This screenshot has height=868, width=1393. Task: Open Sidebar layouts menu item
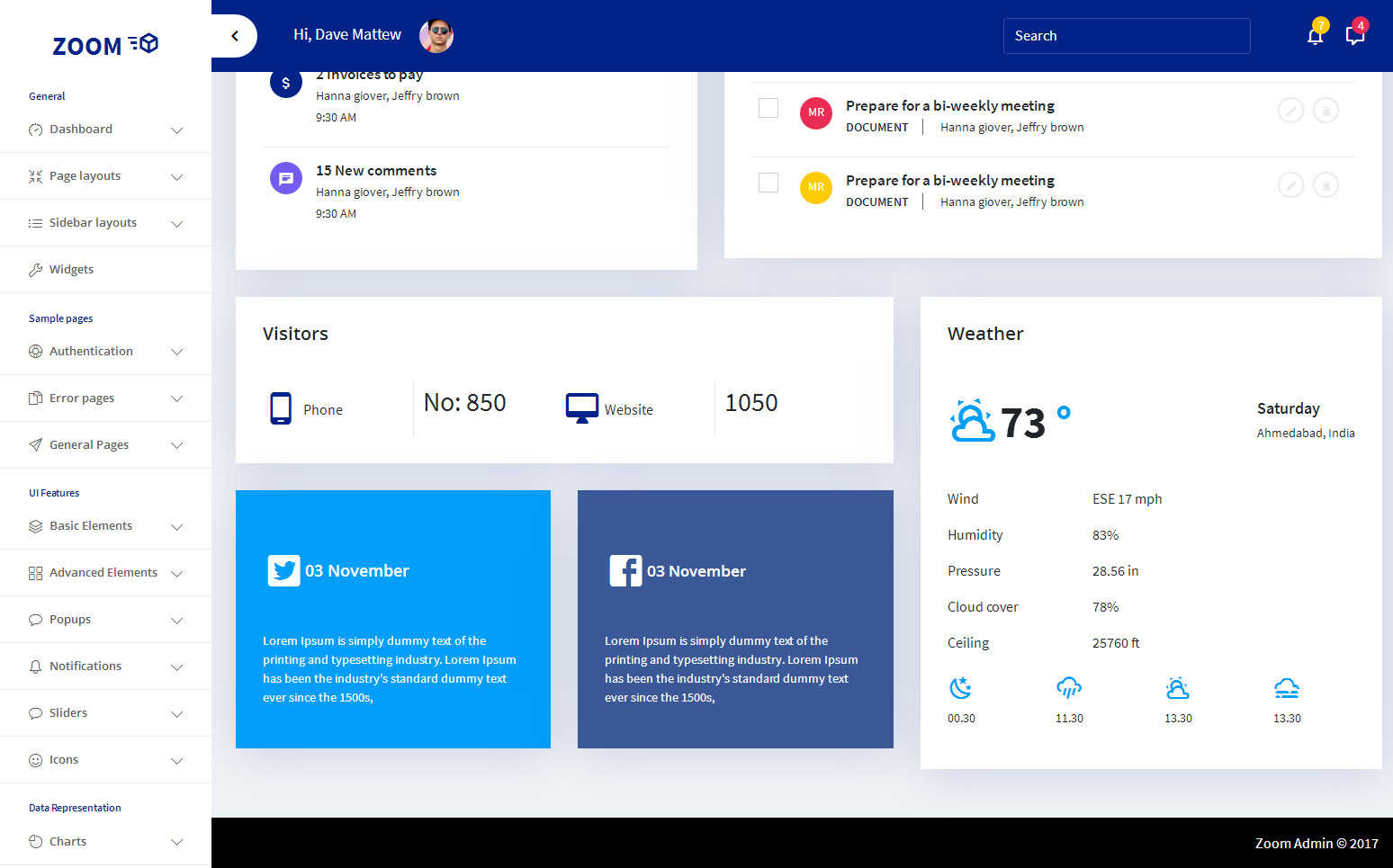point(105,223)
